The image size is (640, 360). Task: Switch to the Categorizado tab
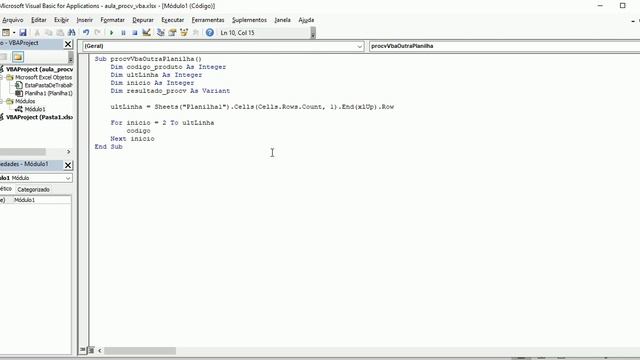tap(33, 189)
